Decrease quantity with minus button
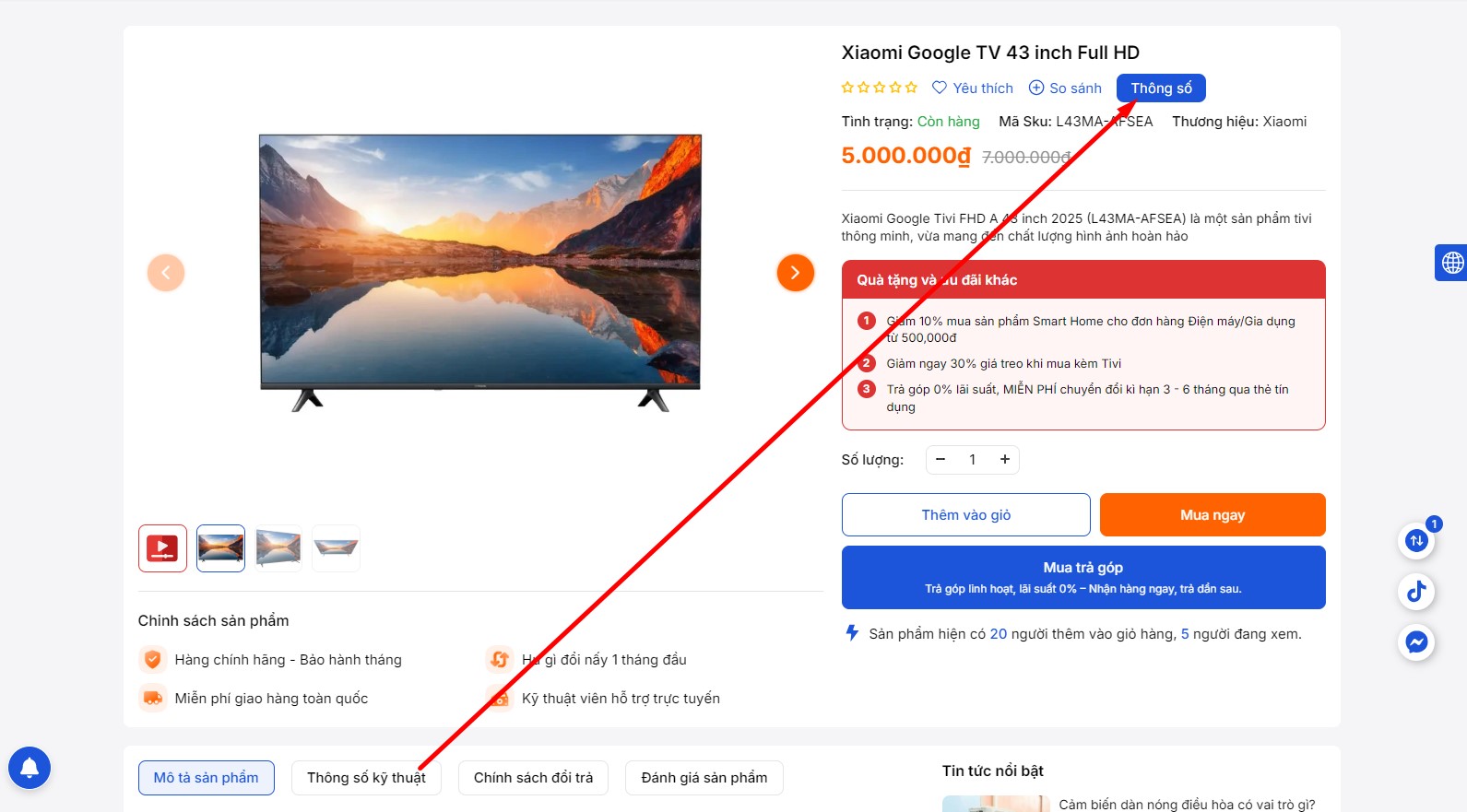Viewport: 1467px width, 812px height. [x=941, y=459]
